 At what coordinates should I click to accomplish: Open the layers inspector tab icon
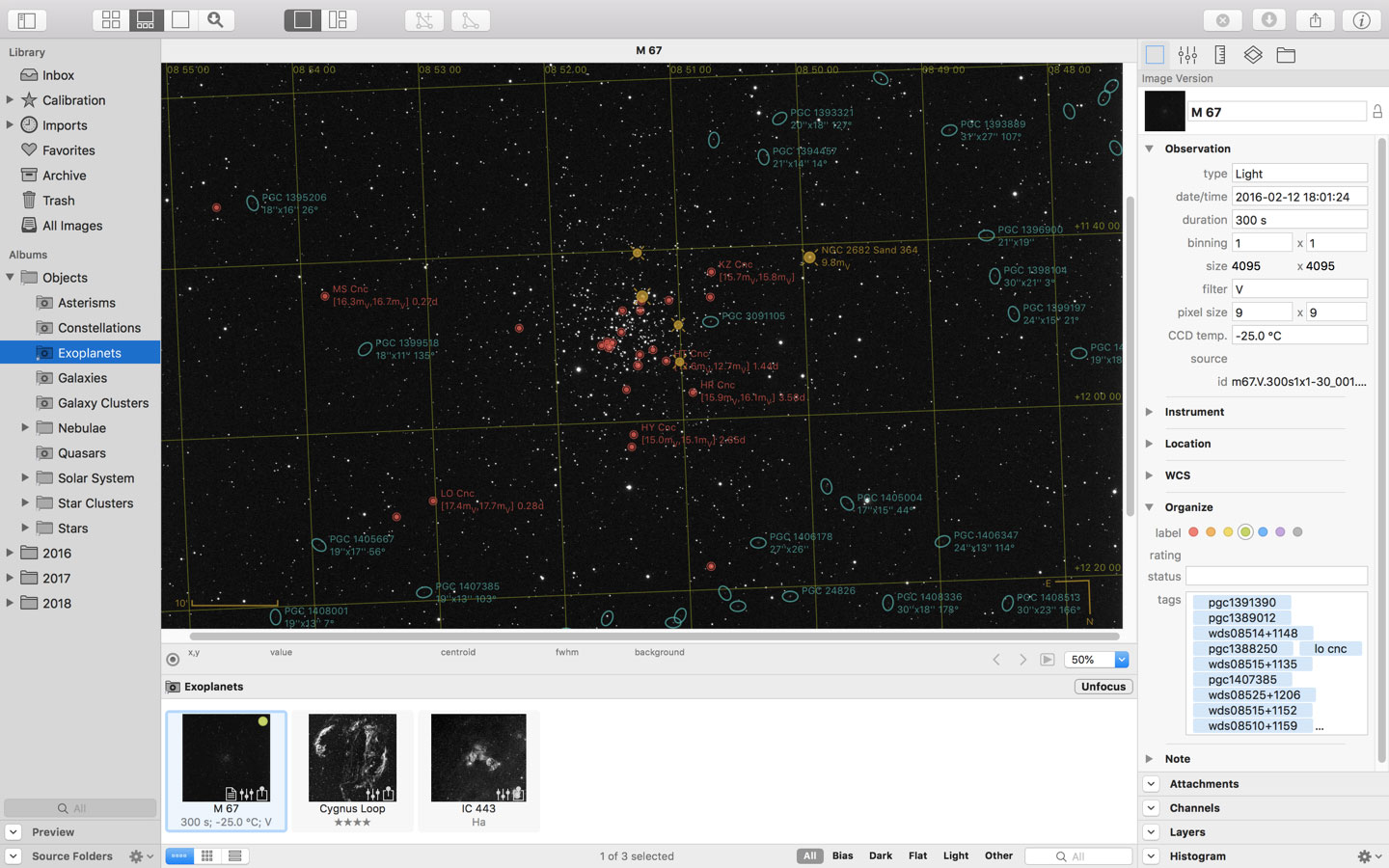click(x=1253, y=55)
